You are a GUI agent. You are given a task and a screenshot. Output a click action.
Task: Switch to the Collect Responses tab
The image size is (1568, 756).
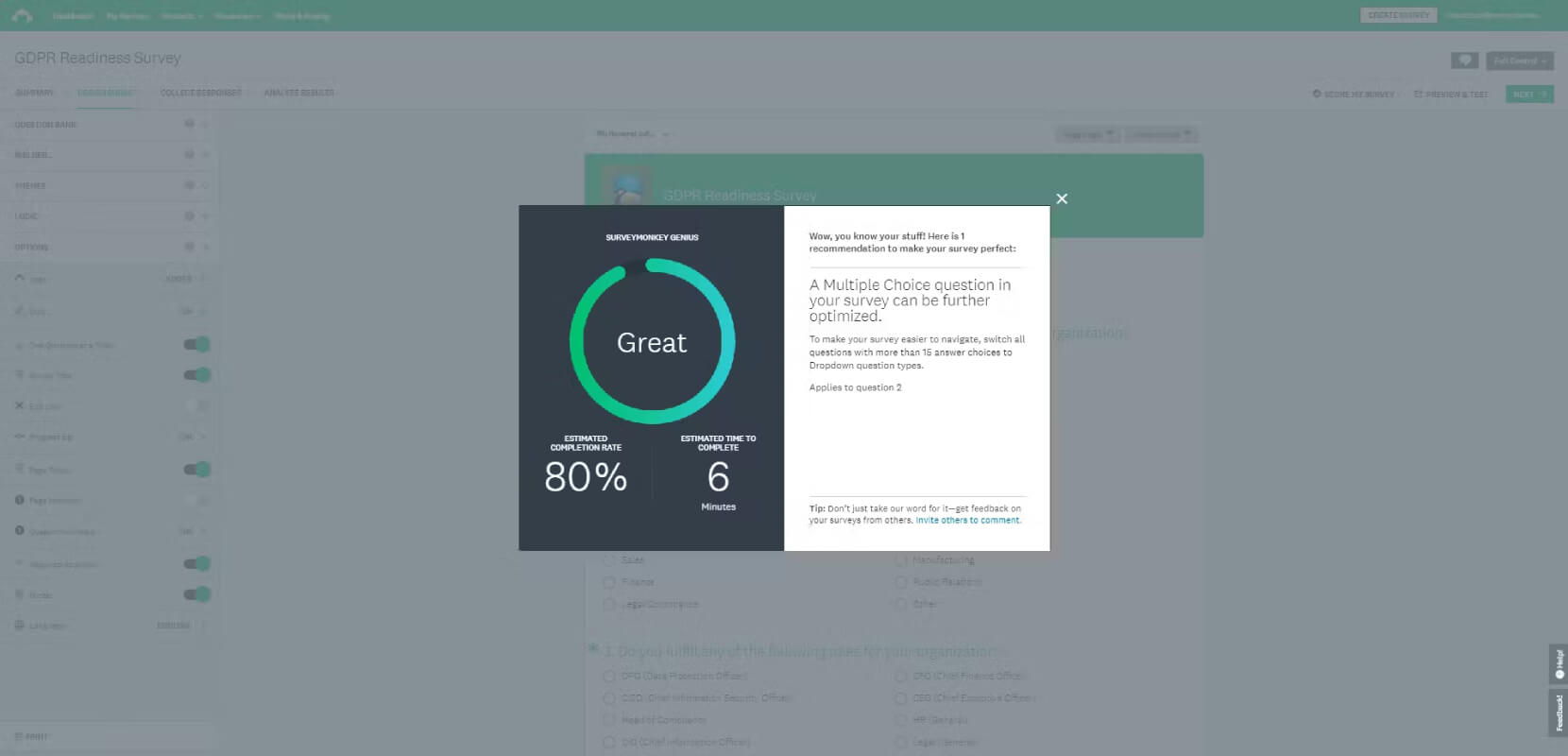pos(200,93)
